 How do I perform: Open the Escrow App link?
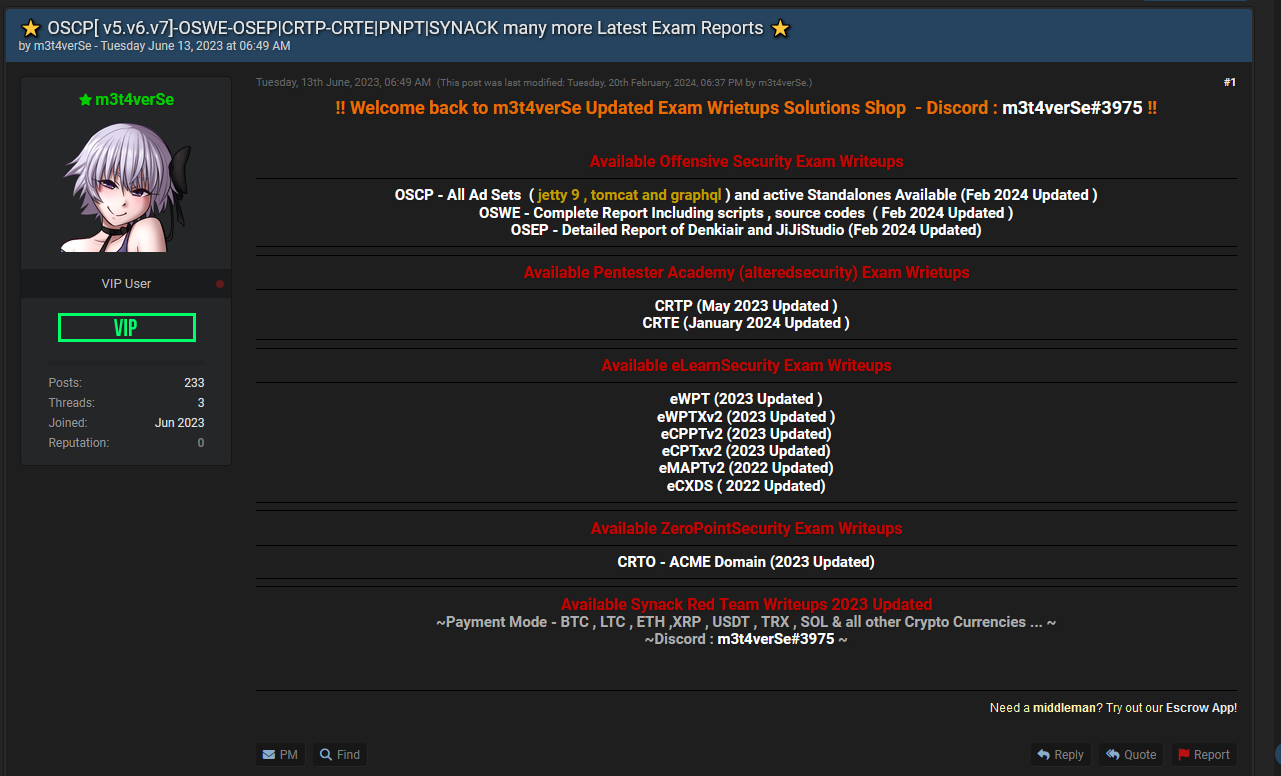[x=1200, y=707]
